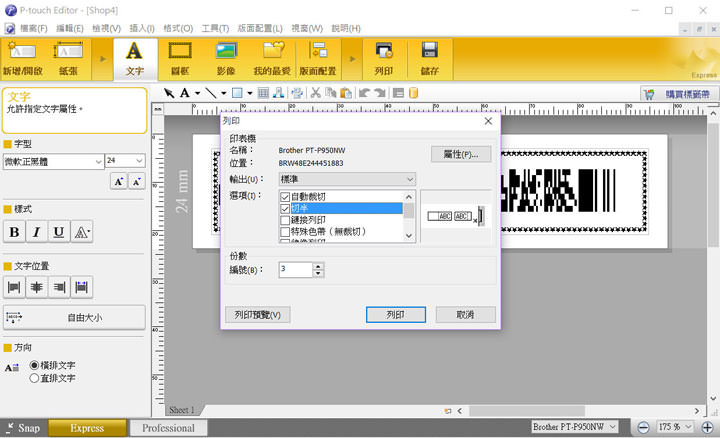Viewport: 720px width, 438px height.
Task: Enable the 鏈接列印 chain printing checkbox
Action: coord(286,220)
